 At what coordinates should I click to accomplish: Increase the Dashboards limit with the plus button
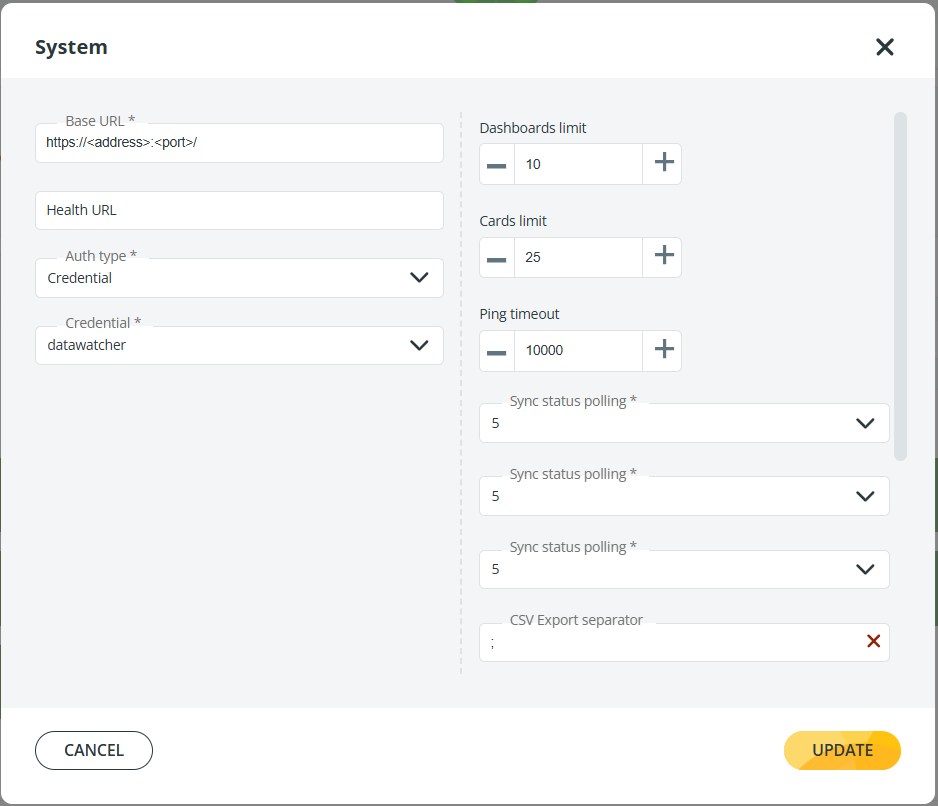tap(663, 164)
